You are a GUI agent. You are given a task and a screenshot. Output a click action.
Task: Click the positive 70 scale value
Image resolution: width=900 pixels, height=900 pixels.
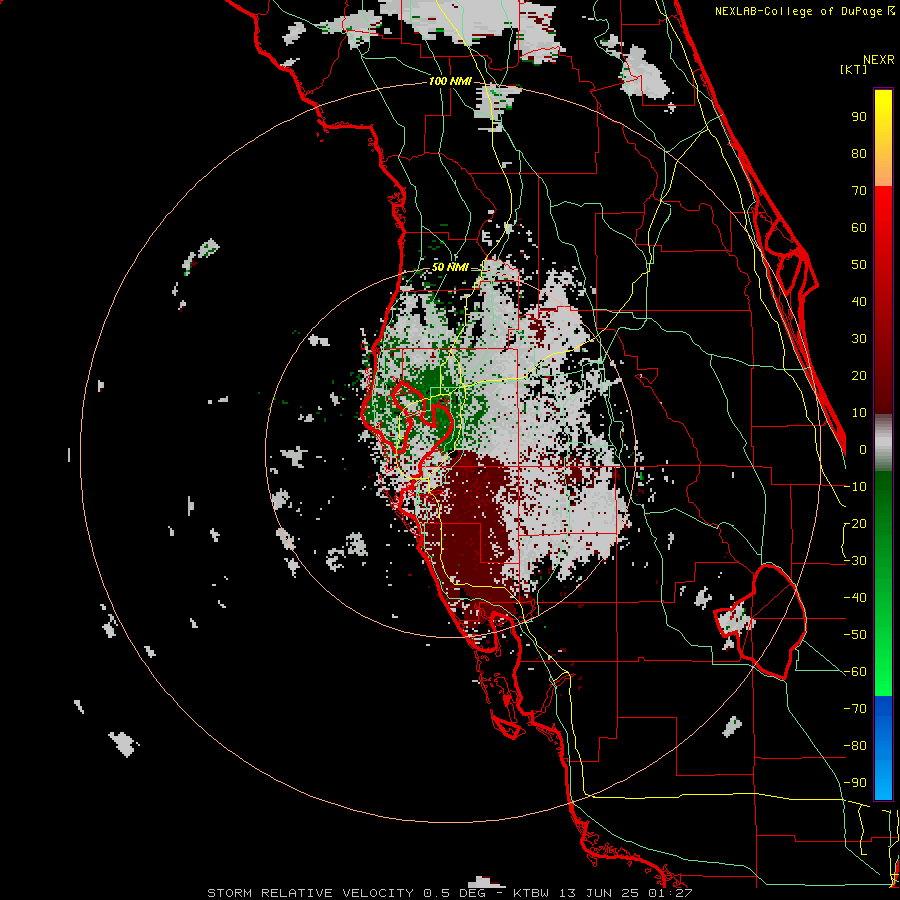click(859, 191)
